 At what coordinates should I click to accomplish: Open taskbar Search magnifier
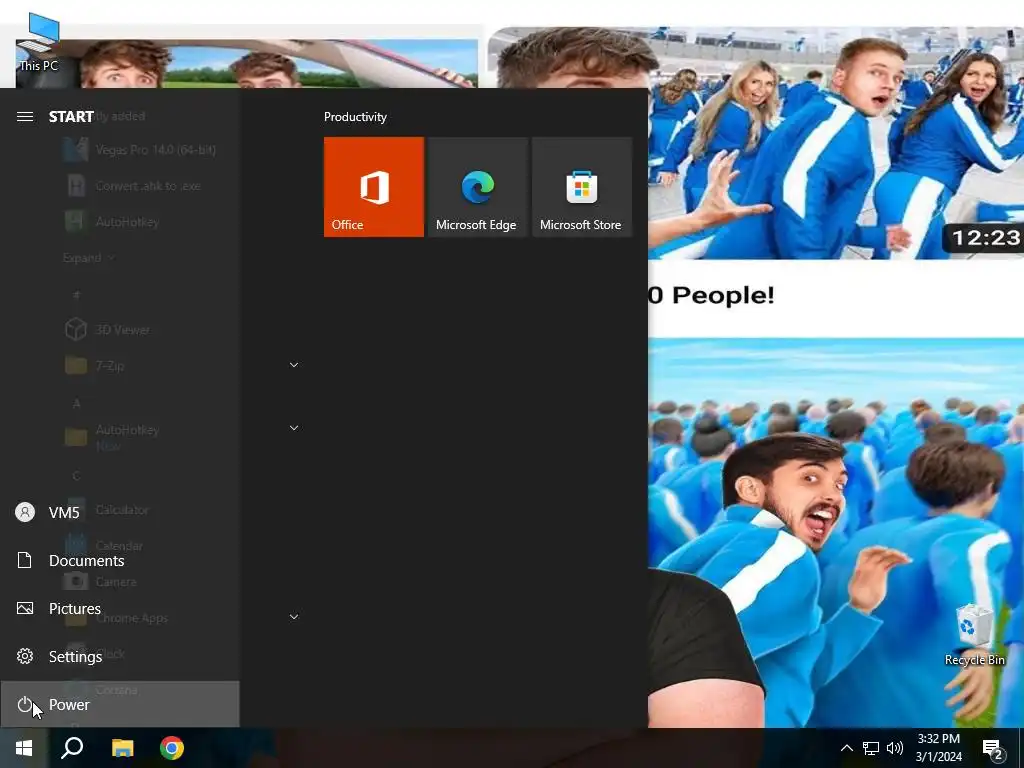(72, 748)
